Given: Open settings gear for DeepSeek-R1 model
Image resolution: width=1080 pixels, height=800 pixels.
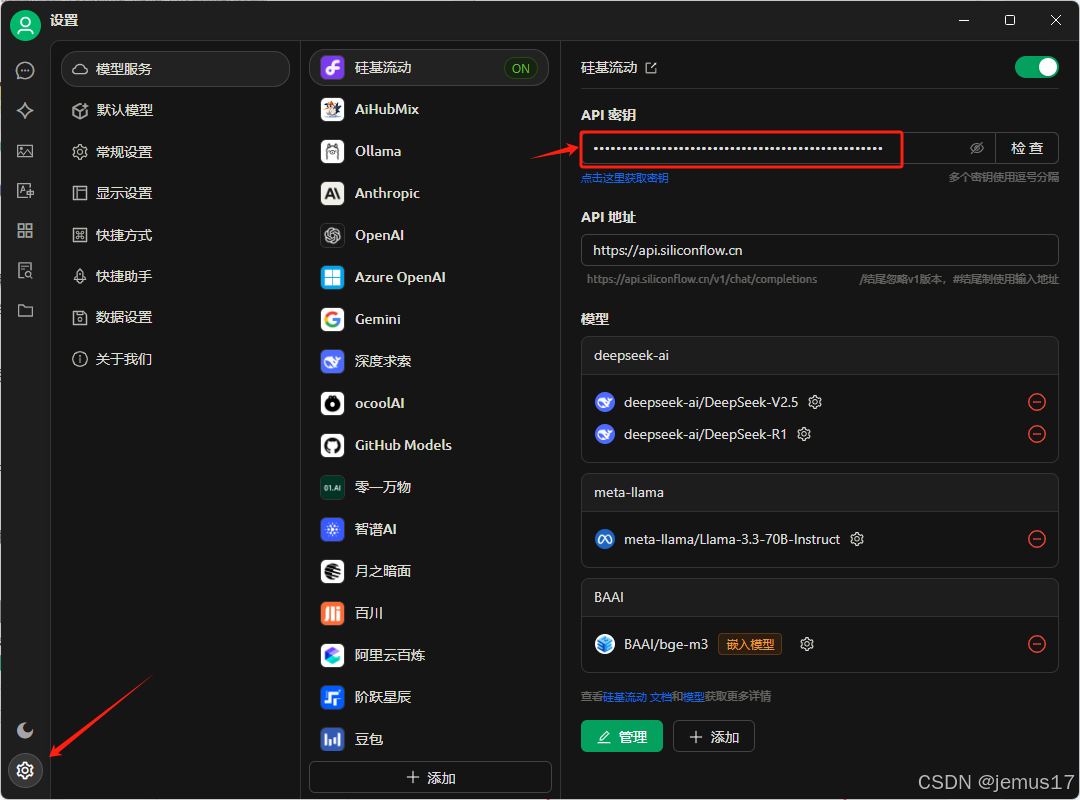Looking at the screenshot, I should pos(804,434).
